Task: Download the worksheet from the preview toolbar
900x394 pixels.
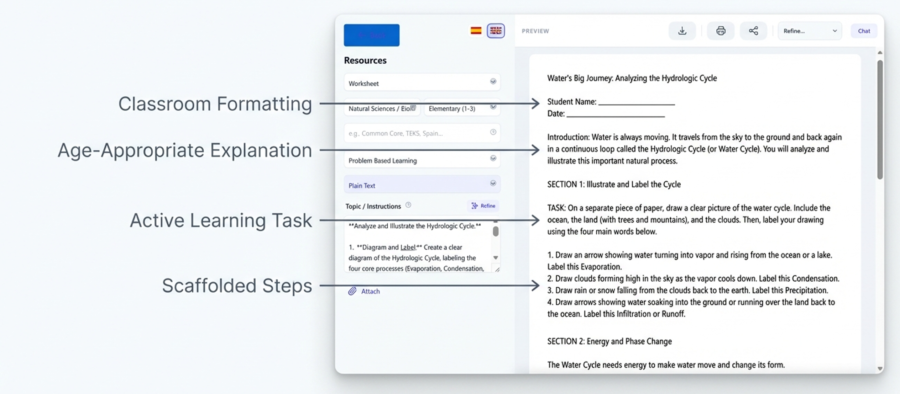Action: pyautogui.click(x=682, y=31)
